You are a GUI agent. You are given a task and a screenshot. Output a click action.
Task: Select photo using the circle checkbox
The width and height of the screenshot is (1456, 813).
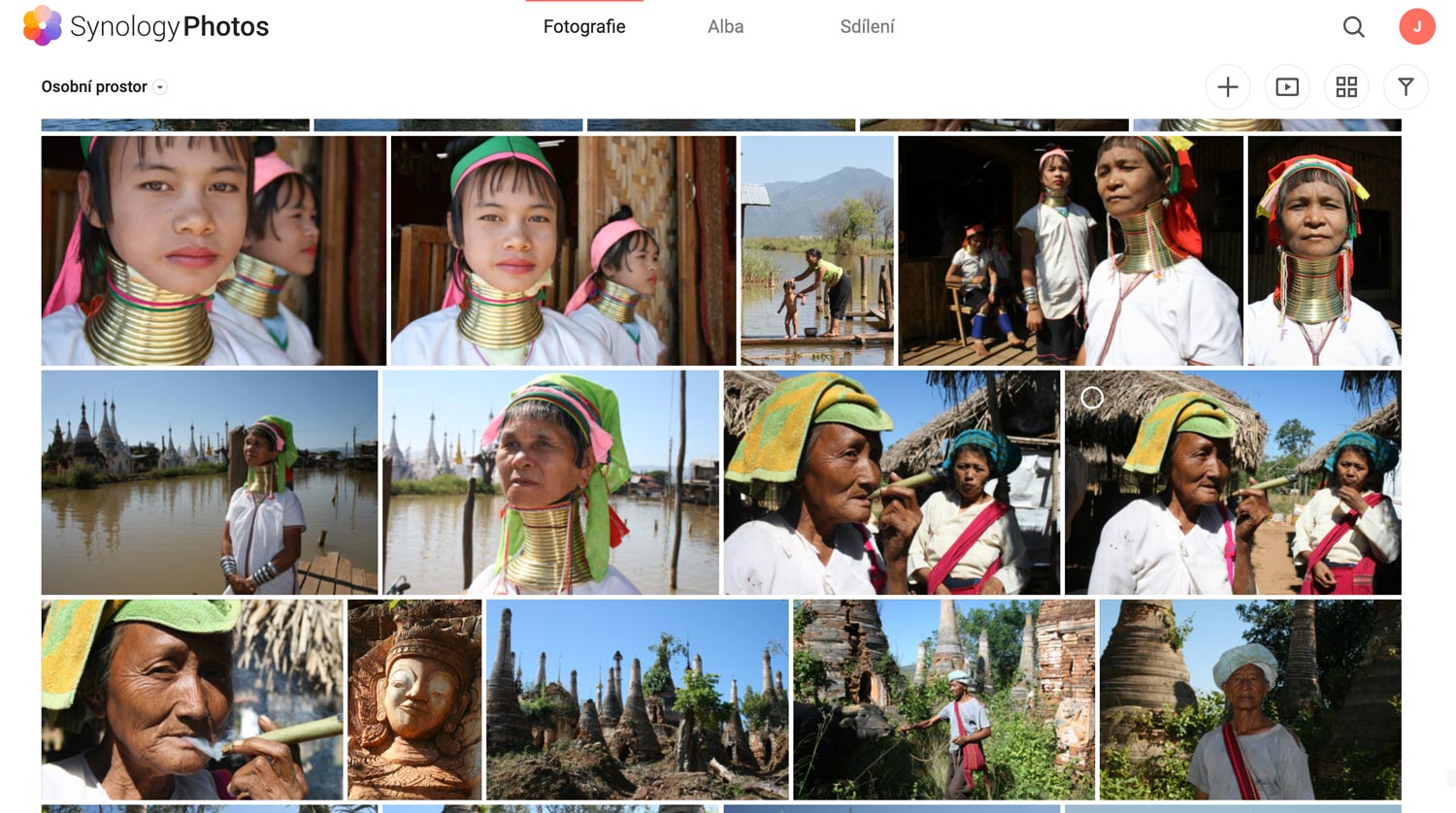pos(1092,398)
